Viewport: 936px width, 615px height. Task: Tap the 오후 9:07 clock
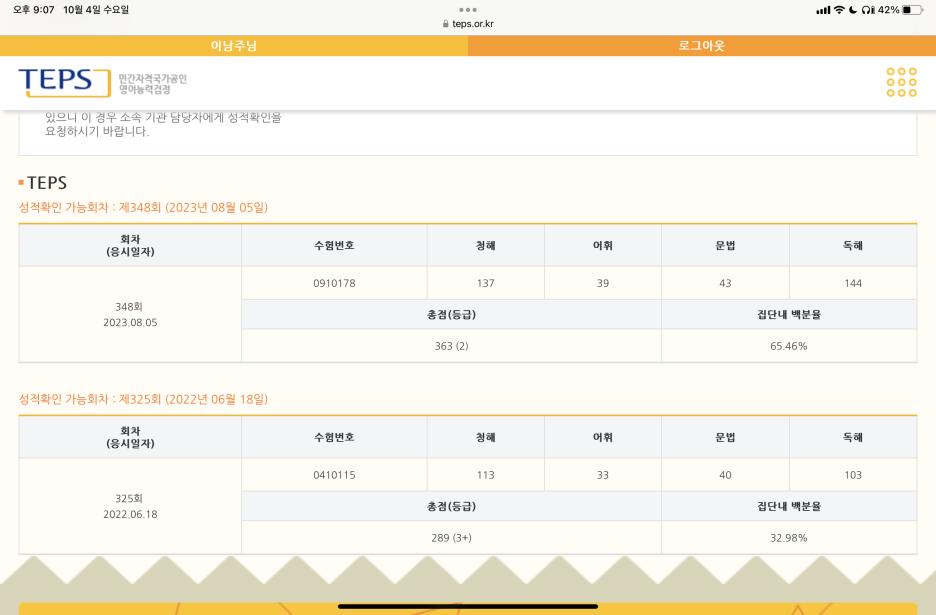(33, 10)
